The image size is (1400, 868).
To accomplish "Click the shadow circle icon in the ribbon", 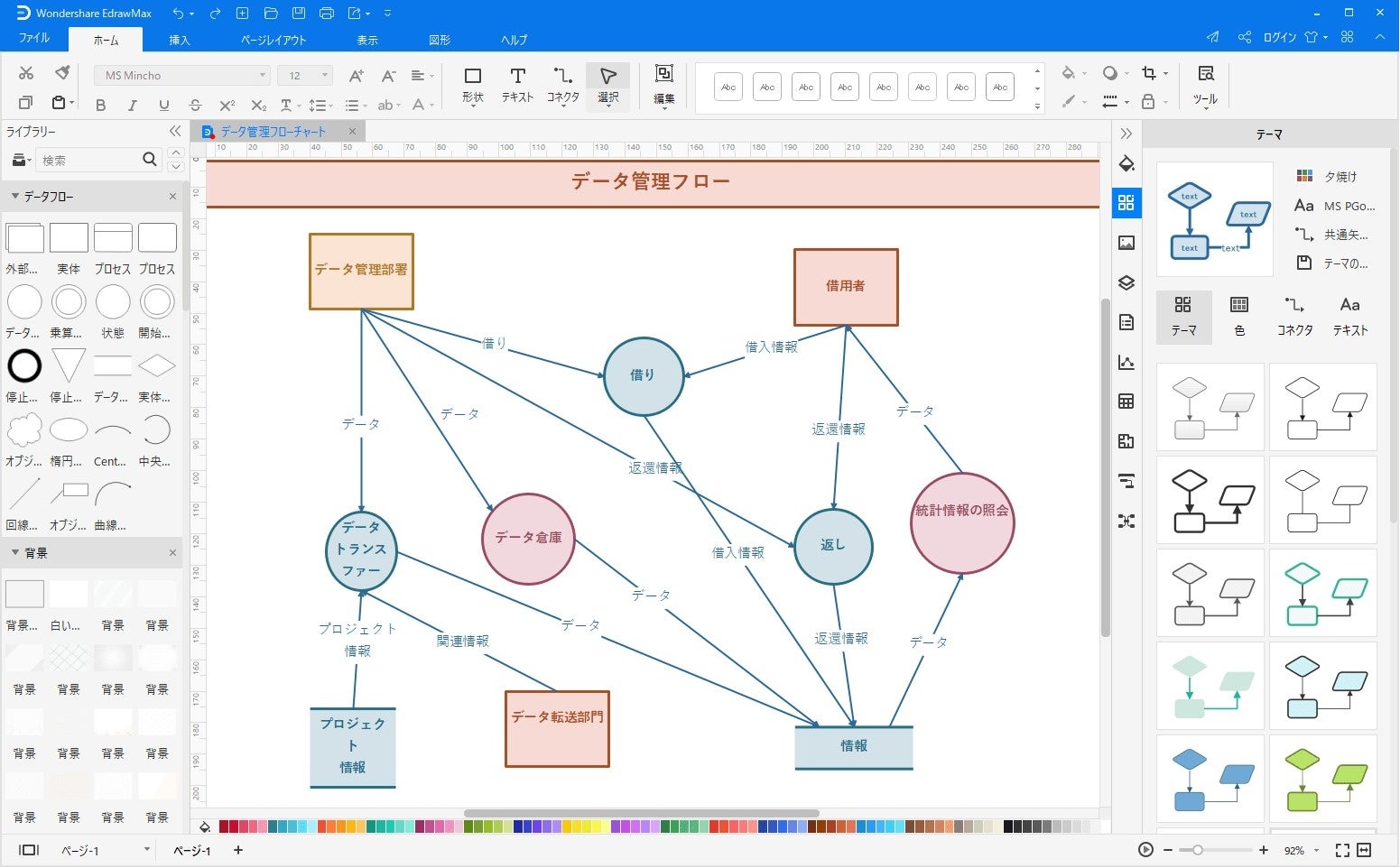I will [x=1110, y=74].
